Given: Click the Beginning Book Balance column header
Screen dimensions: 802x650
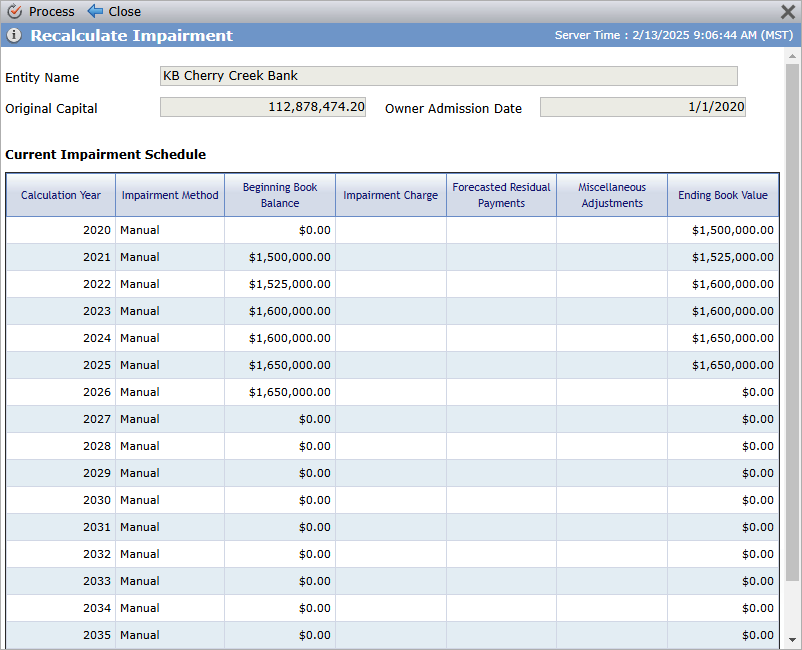Looking at the screenshot, I should click(280, 195).
